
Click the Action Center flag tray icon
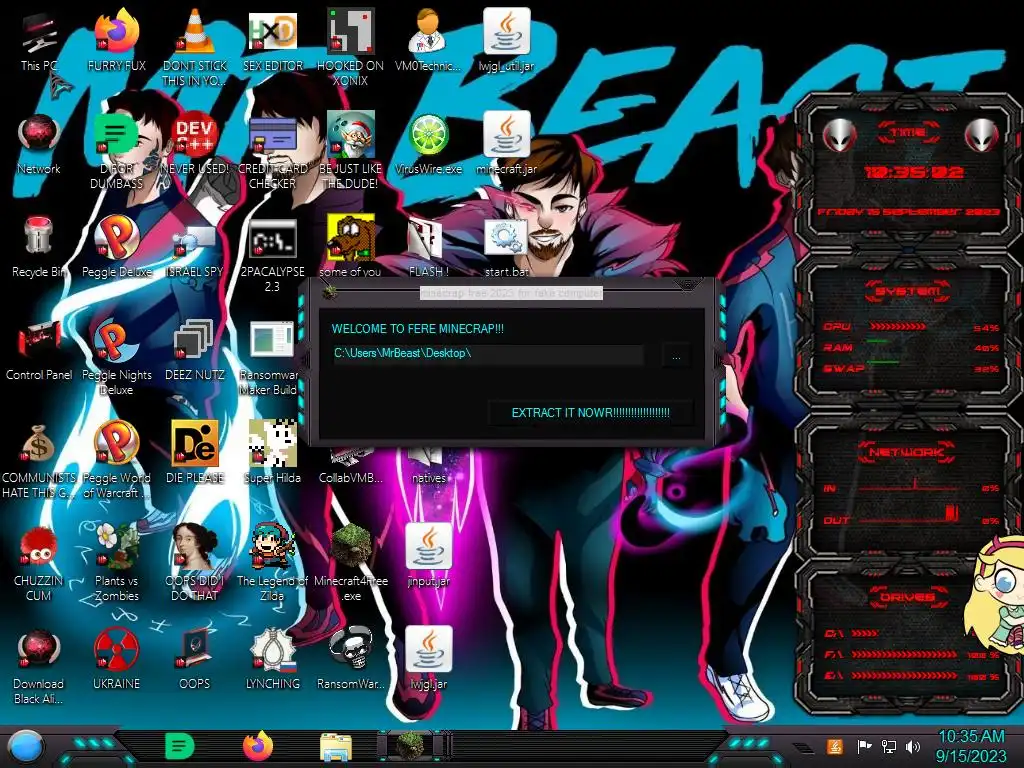[864, 746]
